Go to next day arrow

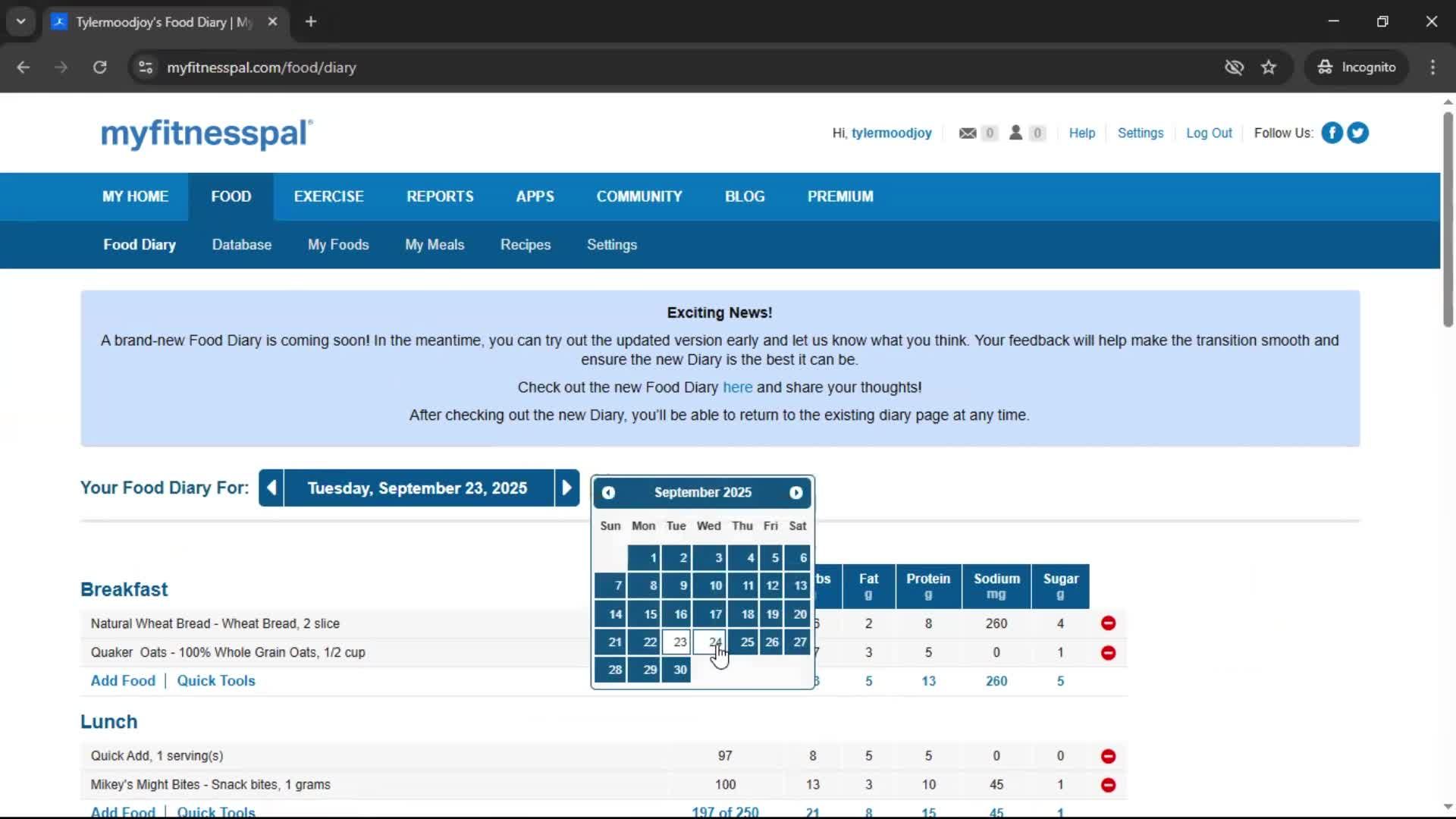tap(566, 488)
